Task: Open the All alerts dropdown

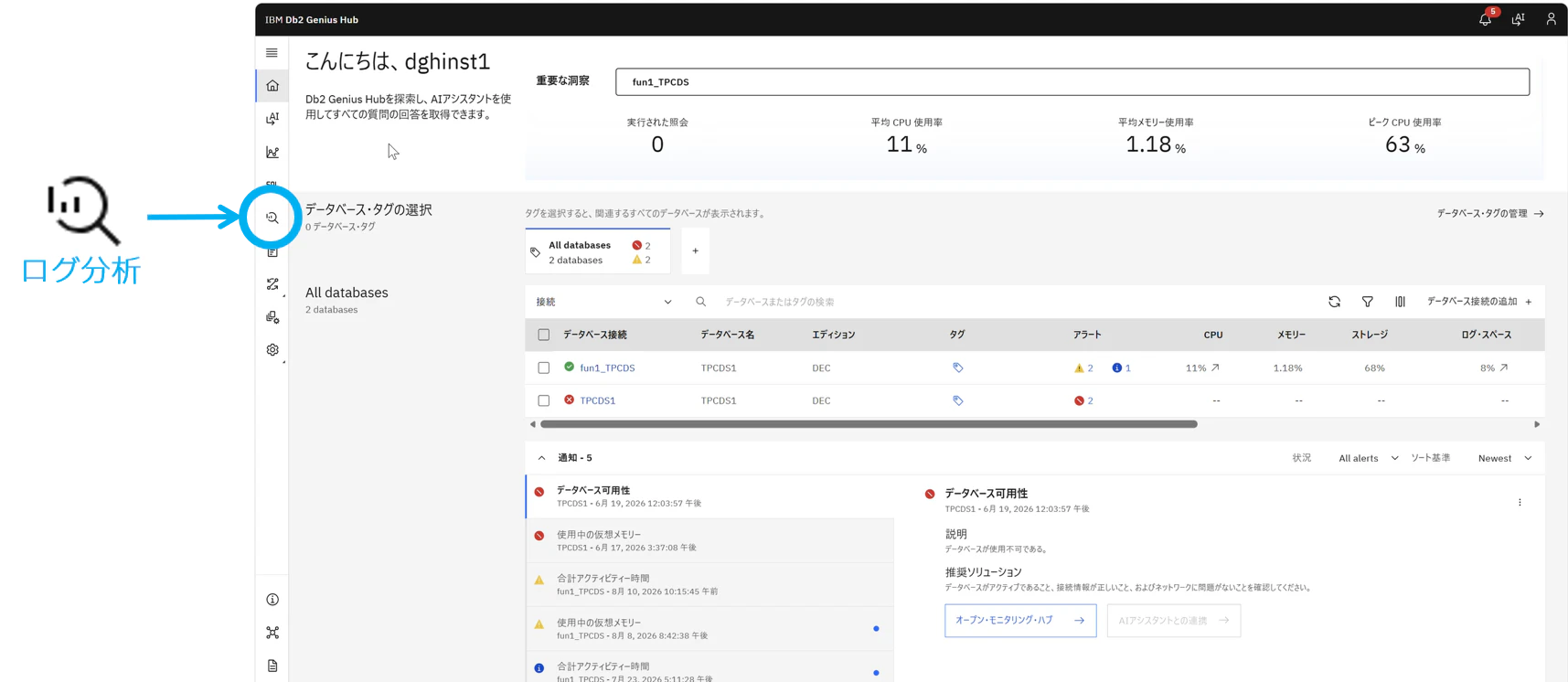Action: pos(1368,458)
